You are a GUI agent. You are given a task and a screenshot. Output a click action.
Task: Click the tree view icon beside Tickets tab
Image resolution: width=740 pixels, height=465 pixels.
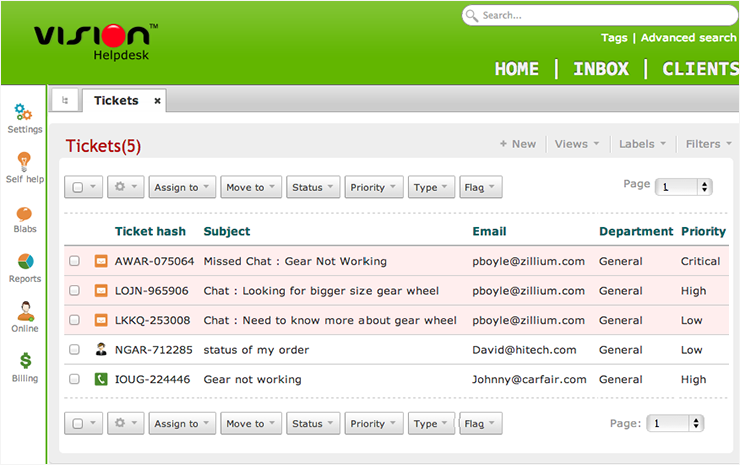[65, 100]
